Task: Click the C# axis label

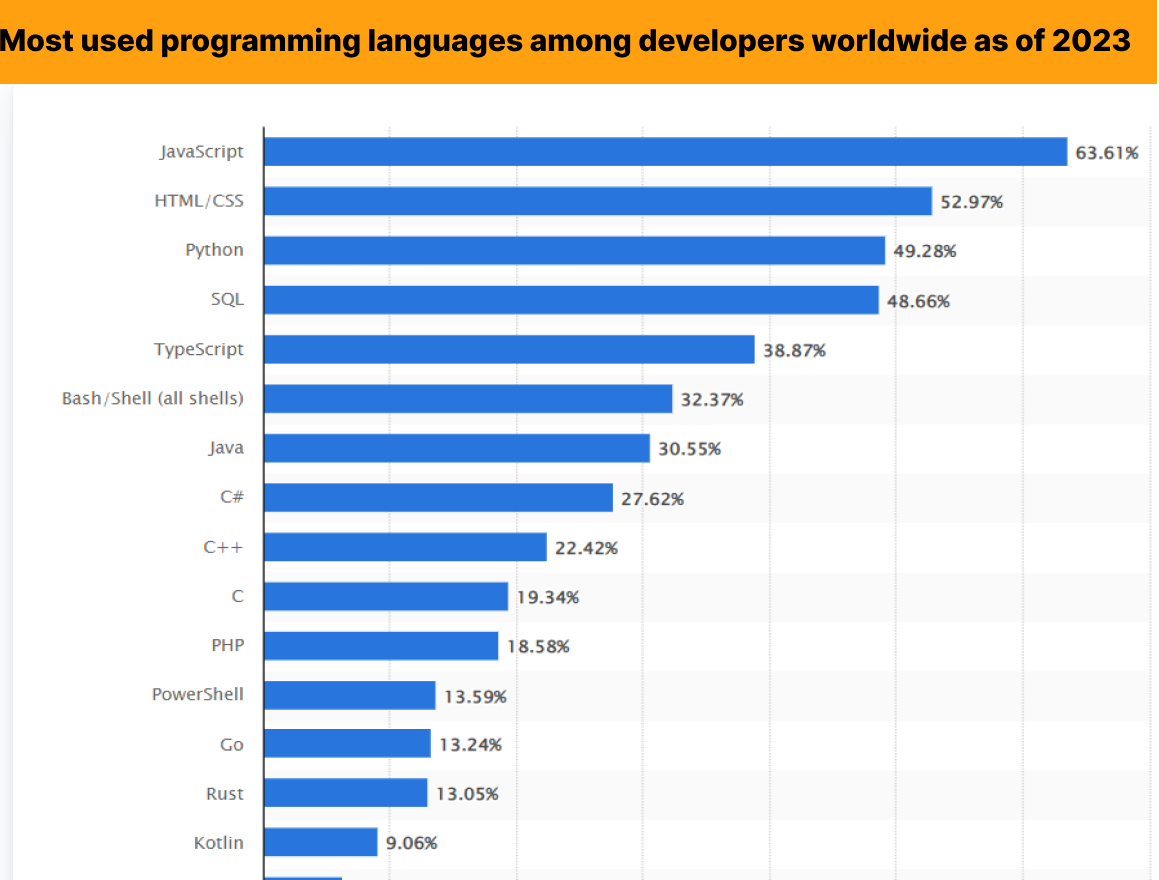Action: 232,497
